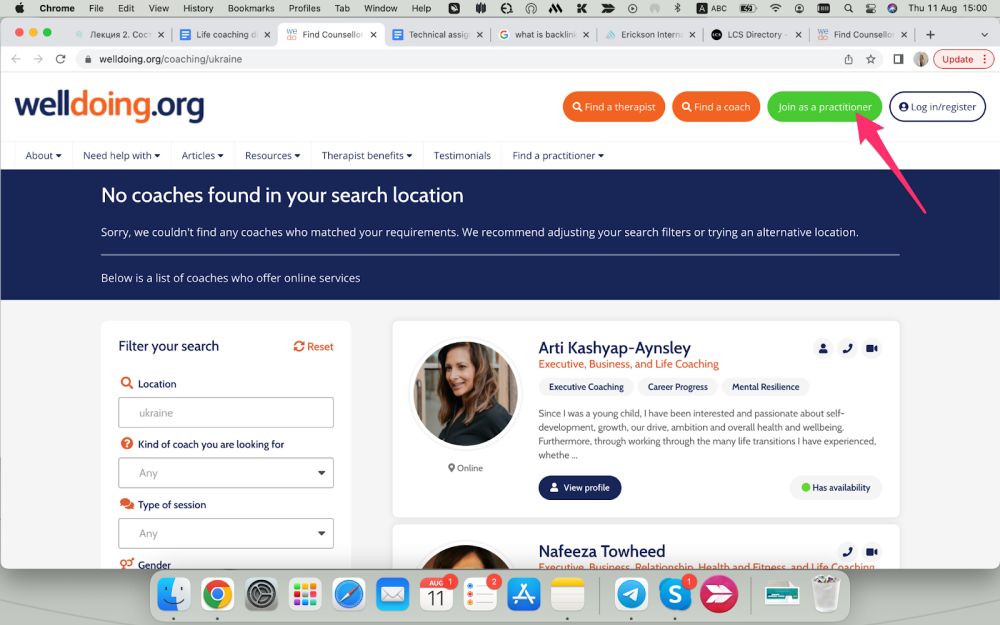
Task: Expand the Articles menu
Action: (x=202, y=156)
